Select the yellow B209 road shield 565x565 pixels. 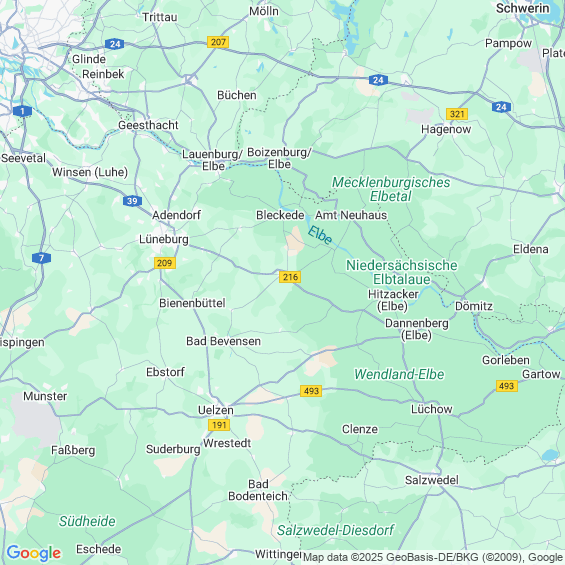coord(165,263)
